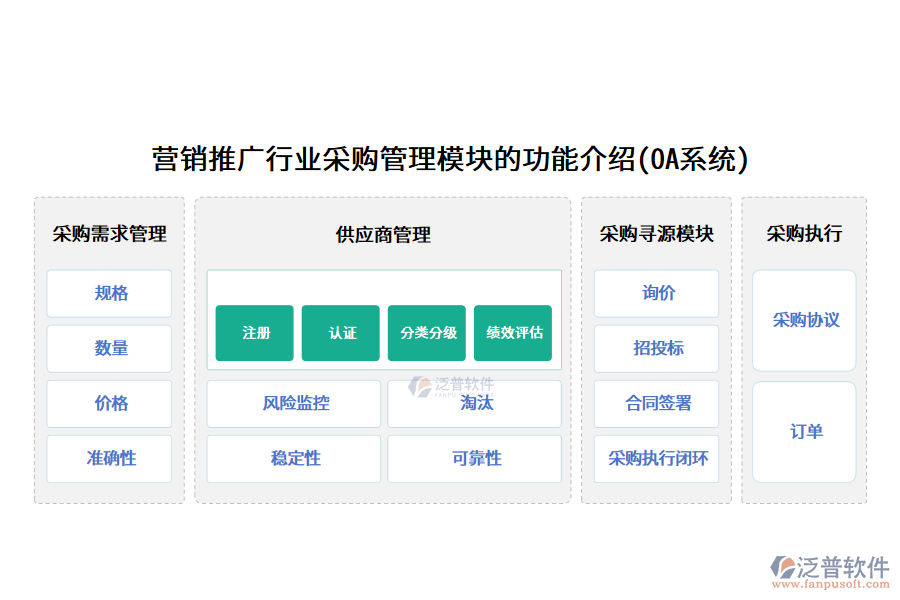This screenshot has height=600, width=900.
Task: Select the 稳定性 box
Action: point(294,459)
